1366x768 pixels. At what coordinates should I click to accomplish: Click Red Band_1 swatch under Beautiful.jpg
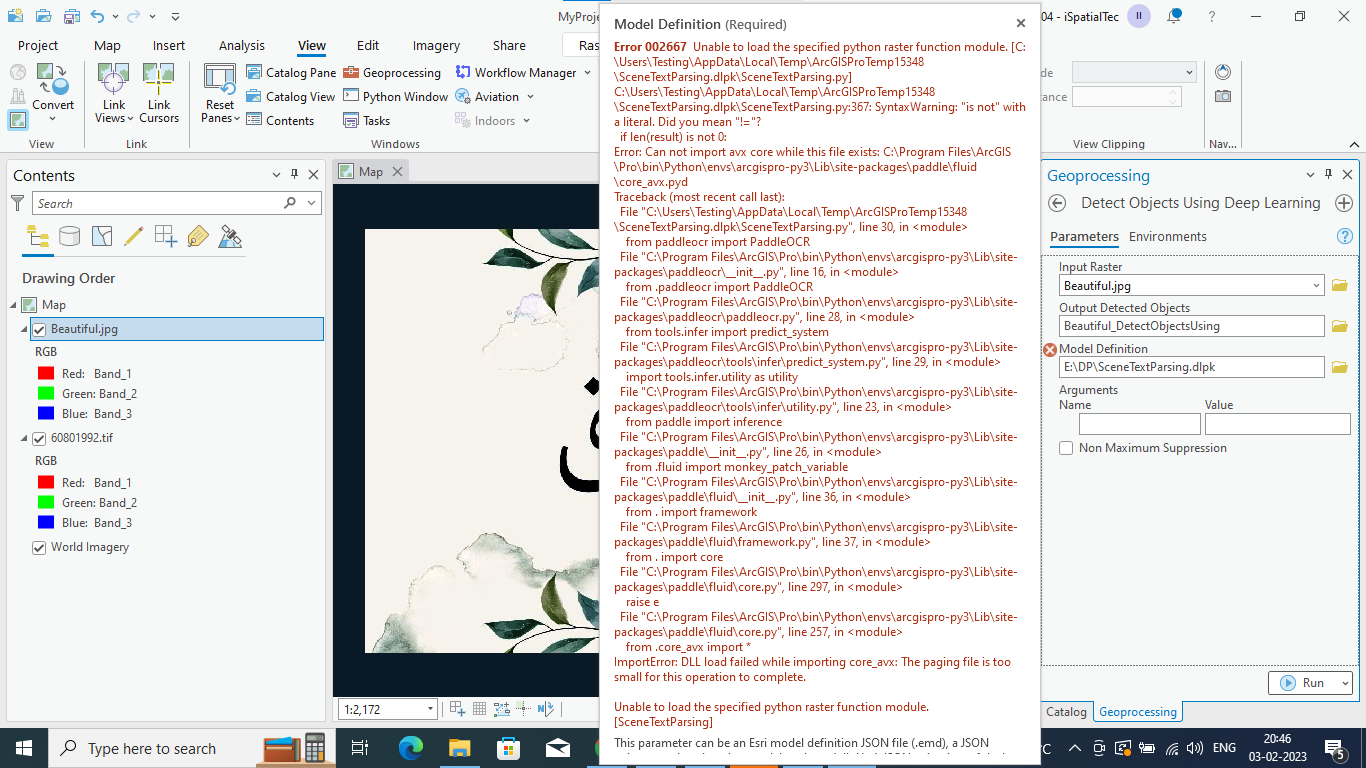(46, 373)
